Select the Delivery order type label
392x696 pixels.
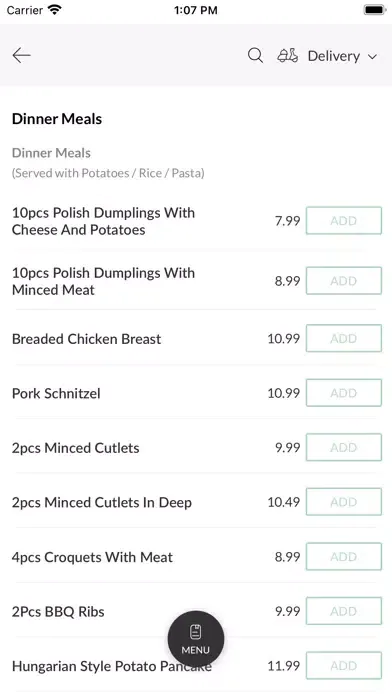pos(334,56)
